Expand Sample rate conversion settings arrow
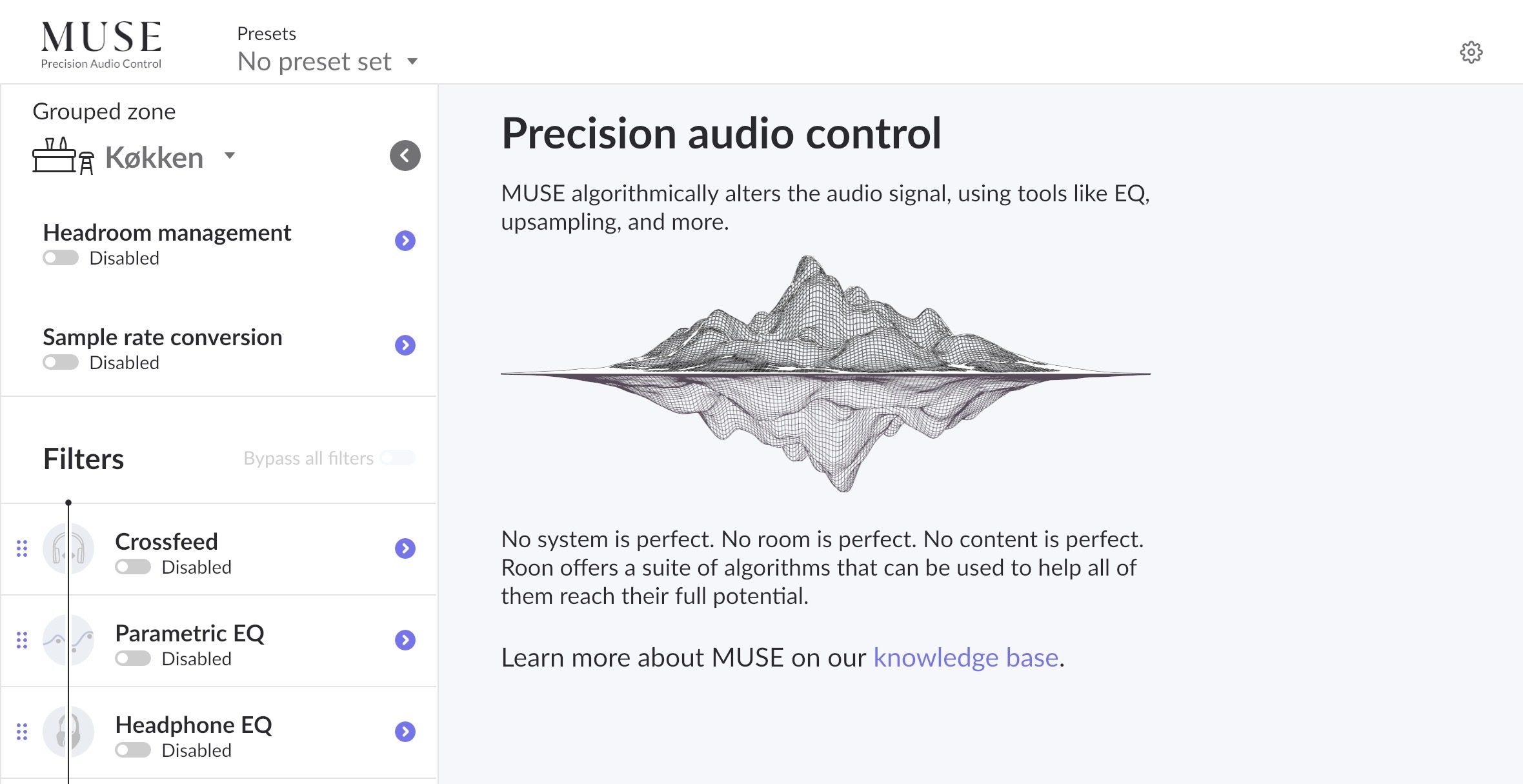Screen dimensions: 1523x784 [405, 345]
